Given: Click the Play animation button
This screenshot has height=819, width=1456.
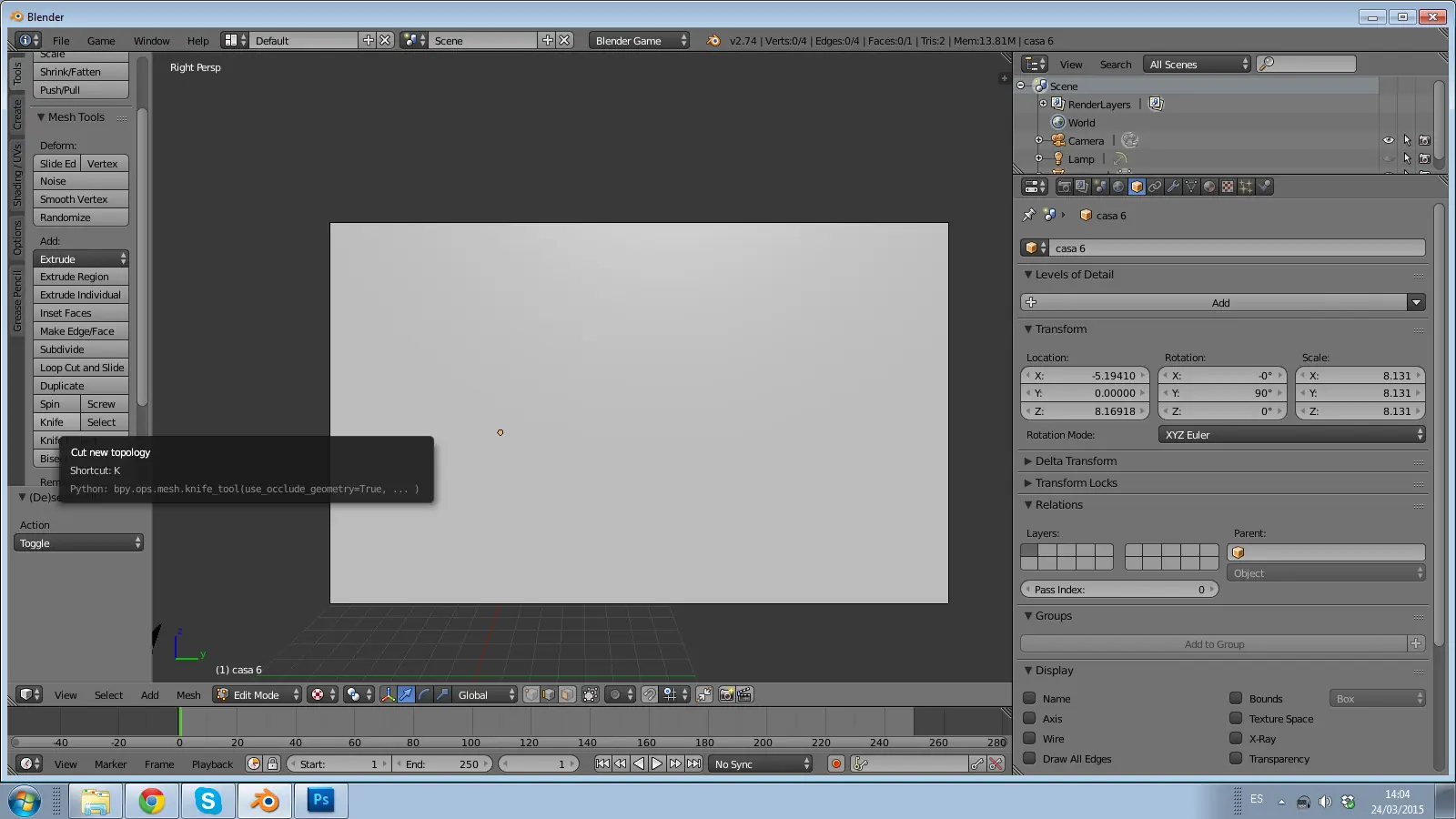Looking at the screenshot, I should (657, 763).
